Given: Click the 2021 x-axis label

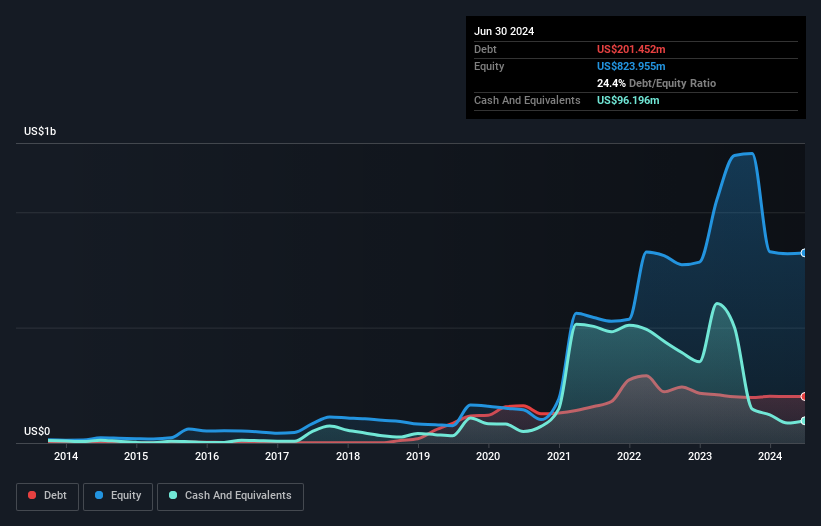Looking at the screenshot, I should (x=559, y=456).
